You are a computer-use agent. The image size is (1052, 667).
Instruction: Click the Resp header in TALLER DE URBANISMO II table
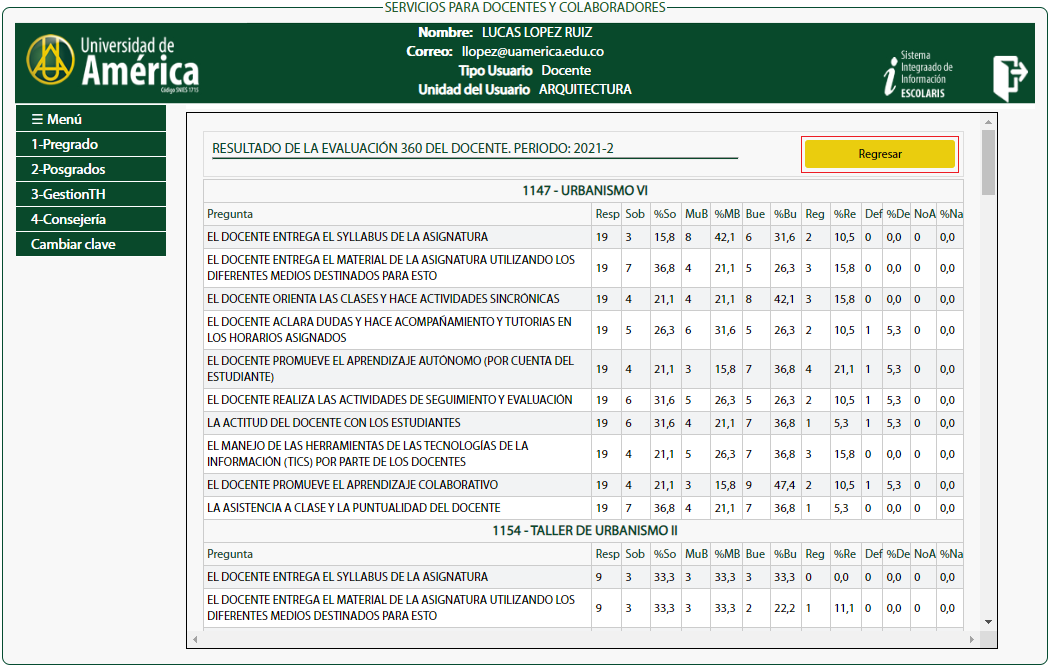[x=607, y=554]
